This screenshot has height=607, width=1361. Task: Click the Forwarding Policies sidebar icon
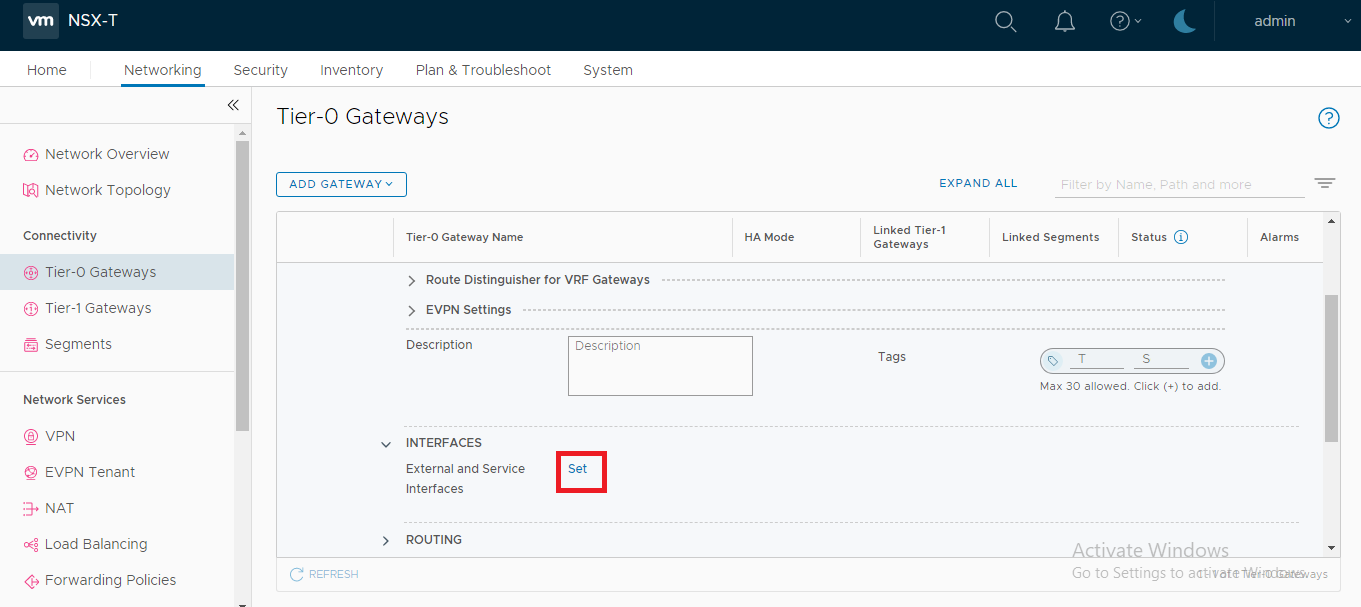[x=30, y=581]
